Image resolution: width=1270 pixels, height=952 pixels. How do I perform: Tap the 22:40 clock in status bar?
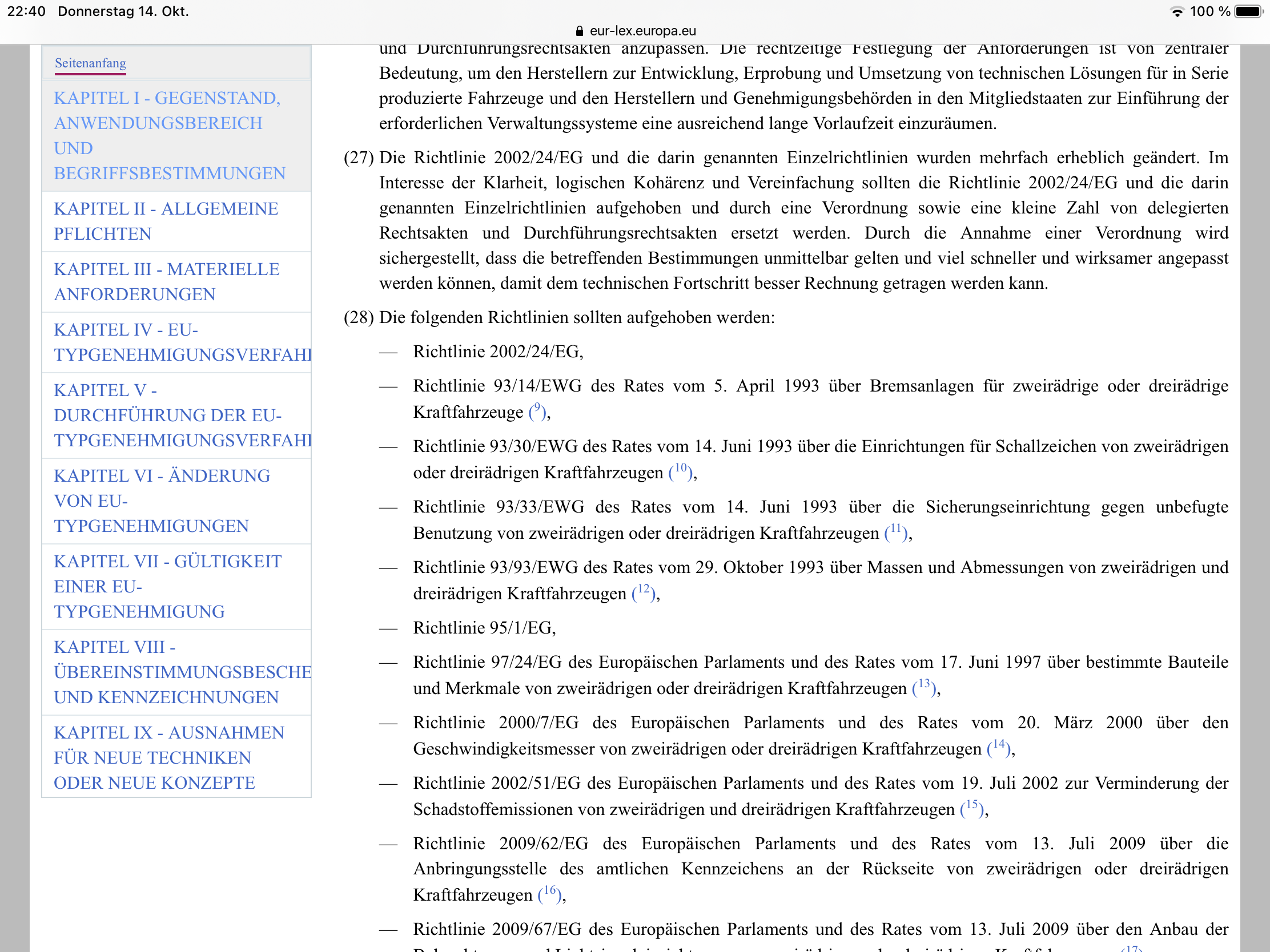26,11
